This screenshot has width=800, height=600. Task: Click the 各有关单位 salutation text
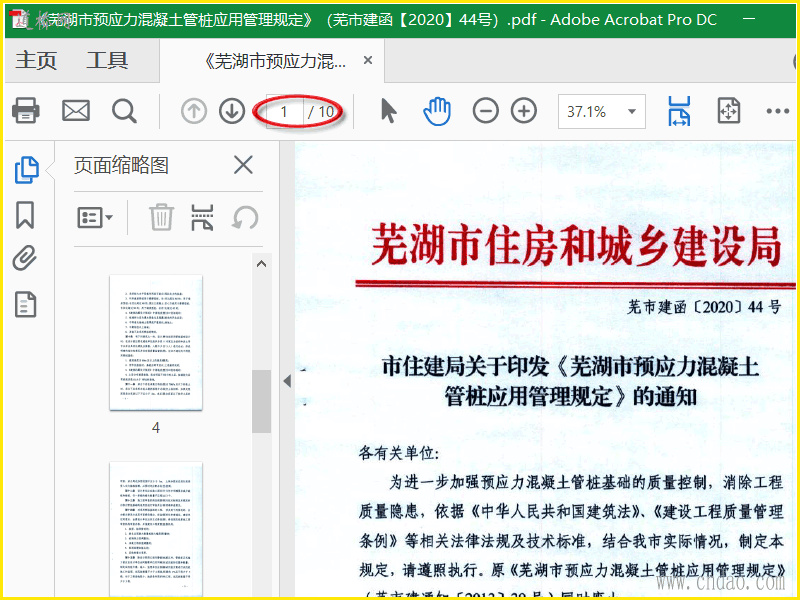398,453
